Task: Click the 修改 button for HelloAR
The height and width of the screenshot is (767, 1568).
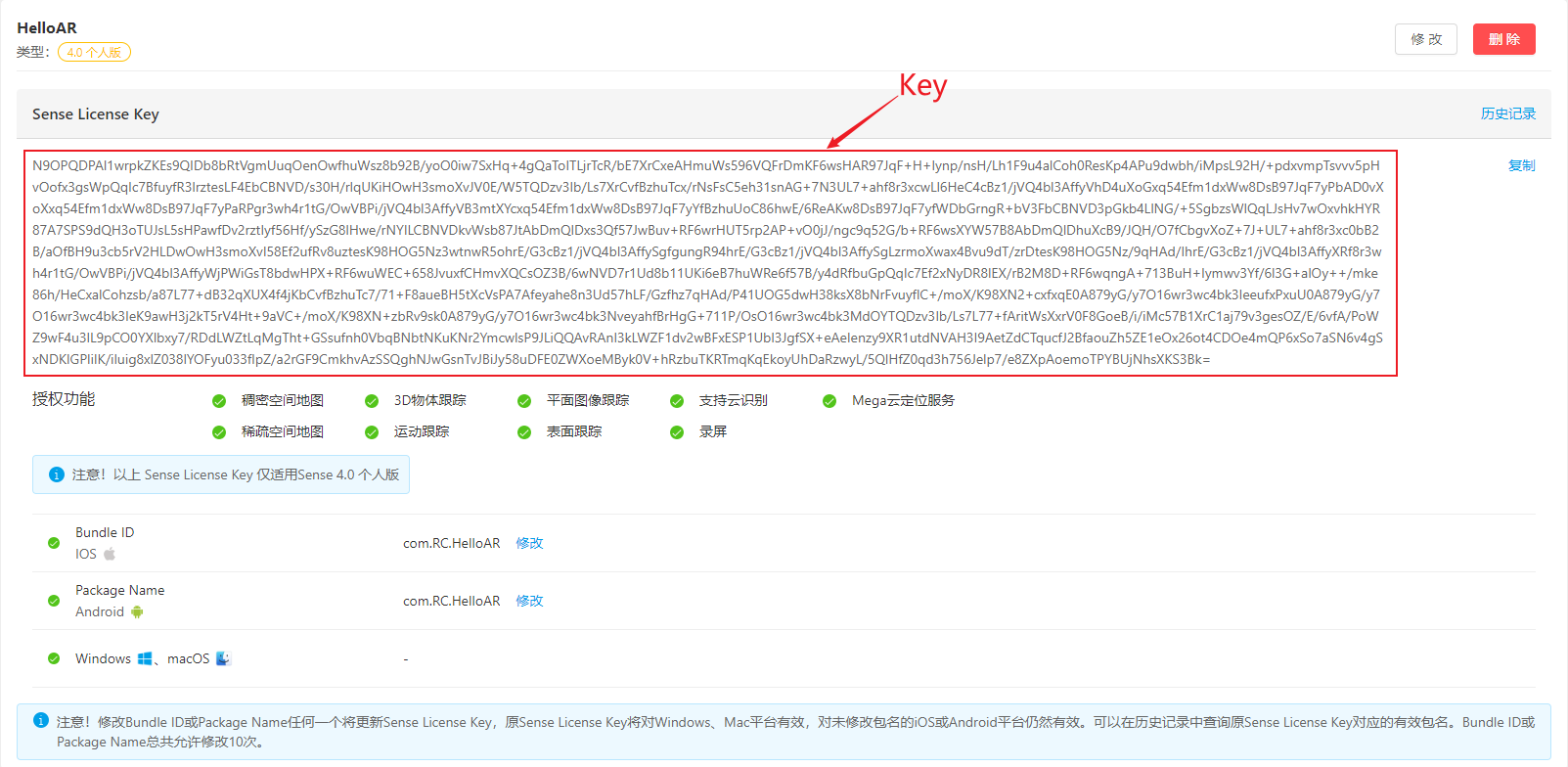Action: 1425,39
